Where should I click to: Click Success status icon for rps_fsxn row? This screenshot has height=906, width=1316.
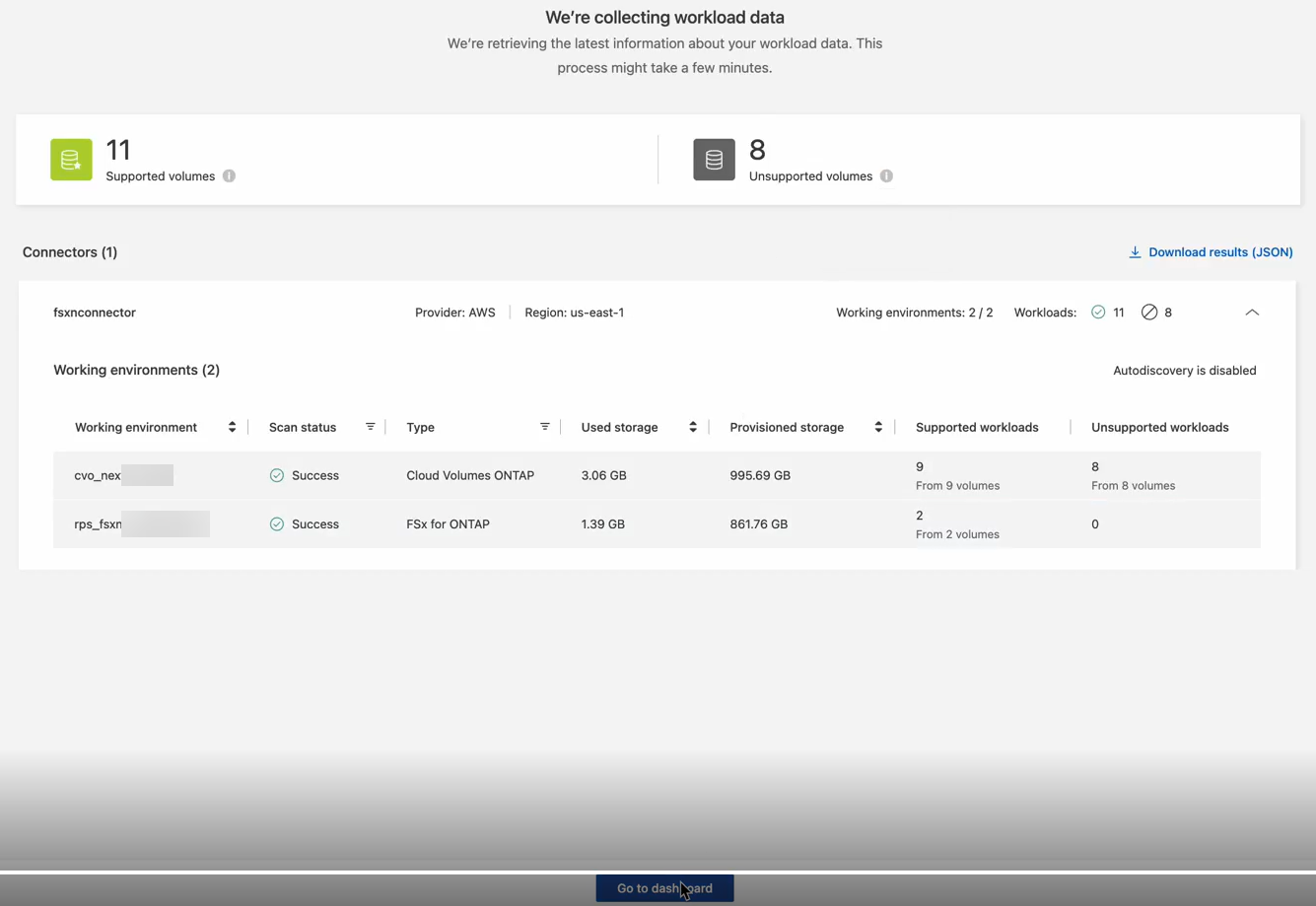click(277, 524)
